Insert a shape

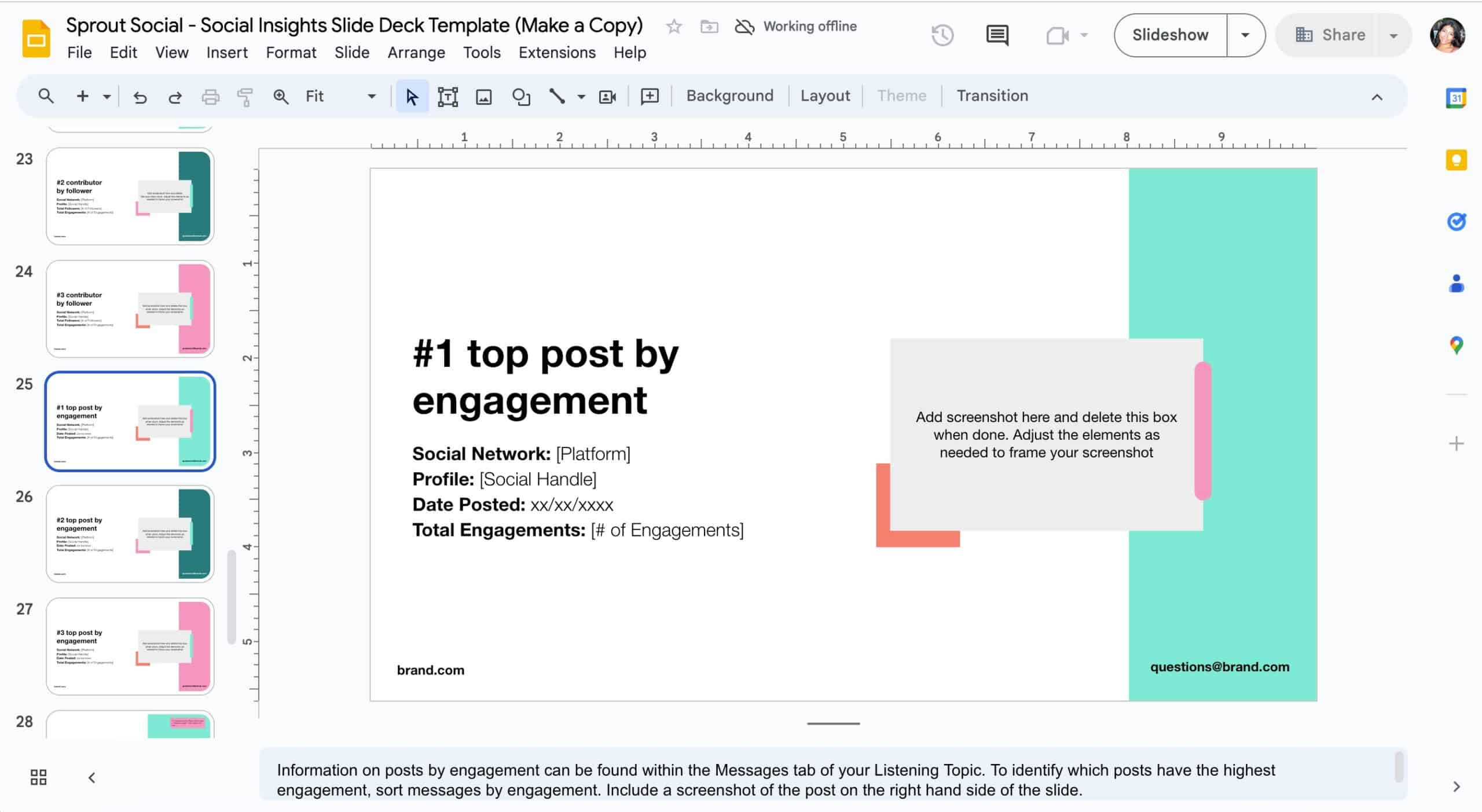click(x=521, y=96)
